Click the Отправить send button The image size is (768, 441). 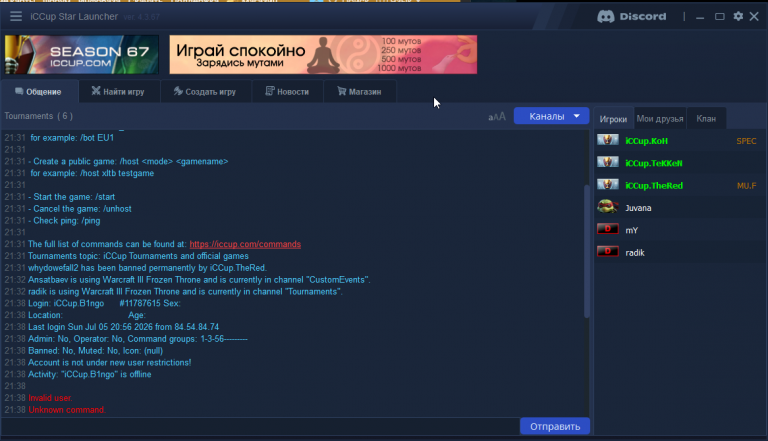coord(554,426)
